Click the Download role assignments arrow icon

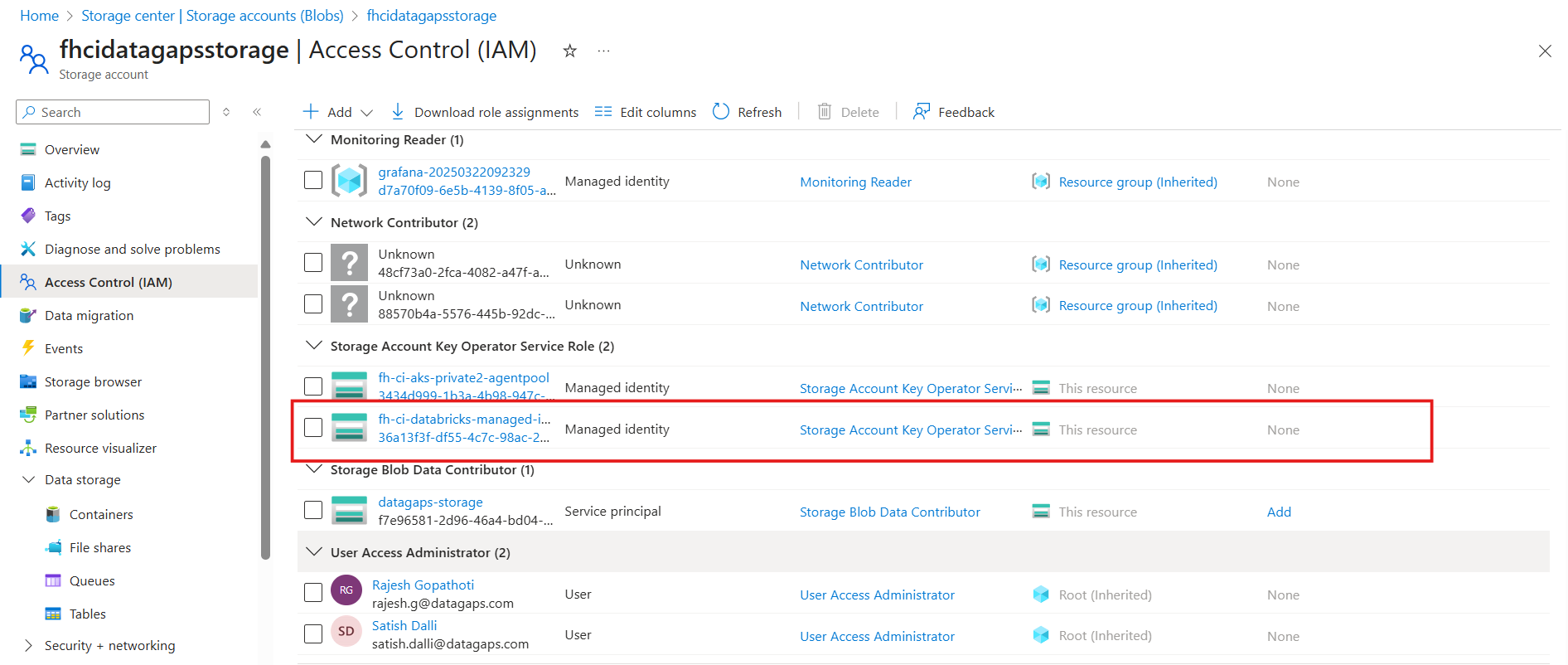(398, 112)
